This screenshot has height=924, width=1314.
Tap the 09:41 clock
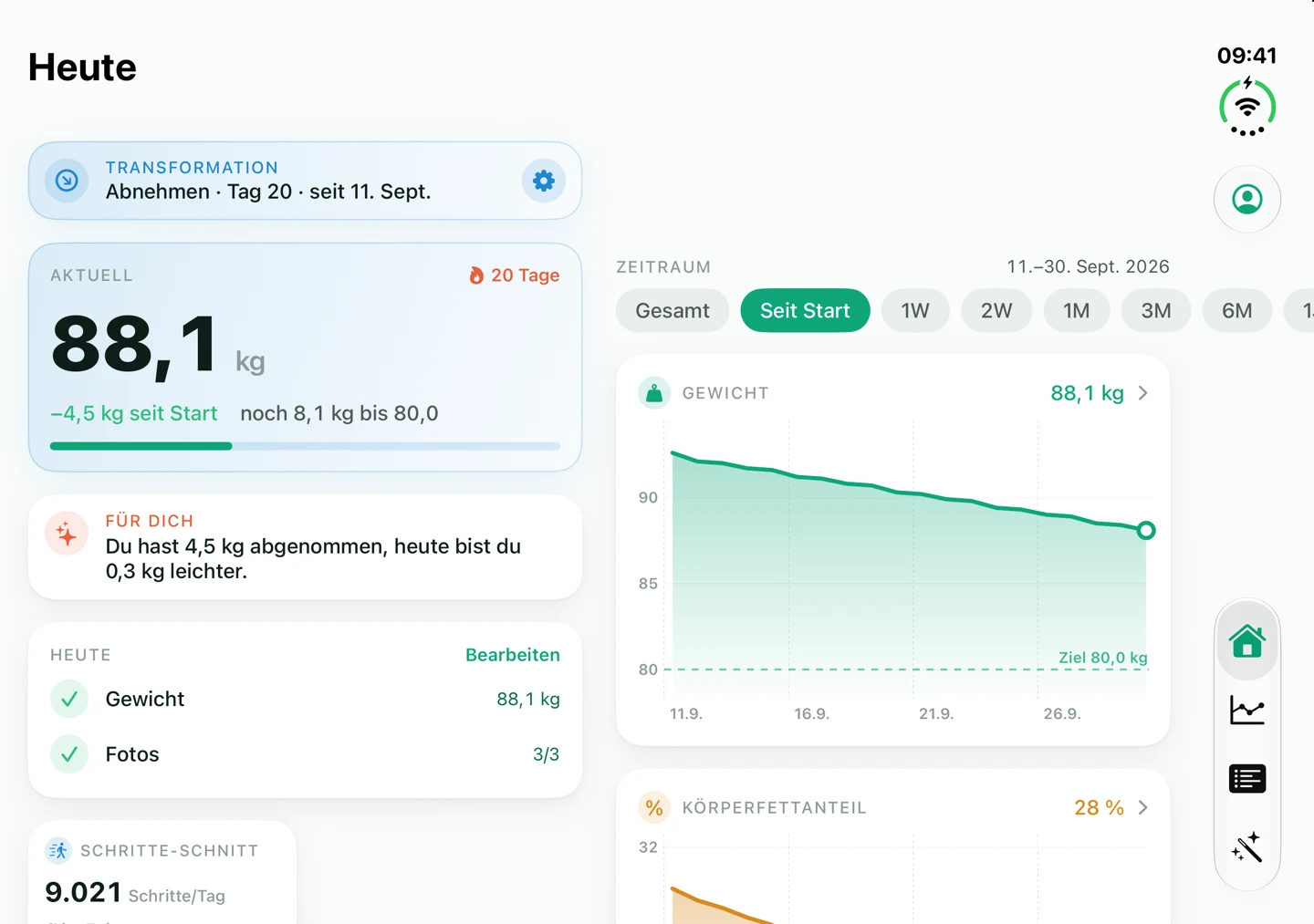pos(1247,56)
